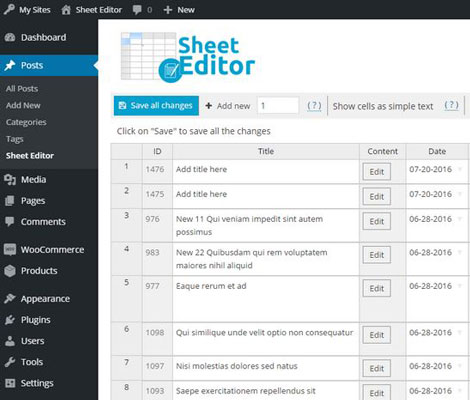Click Edit content for post 1097
The height and width of the screenshot is (400, 470).
(377, 368)
